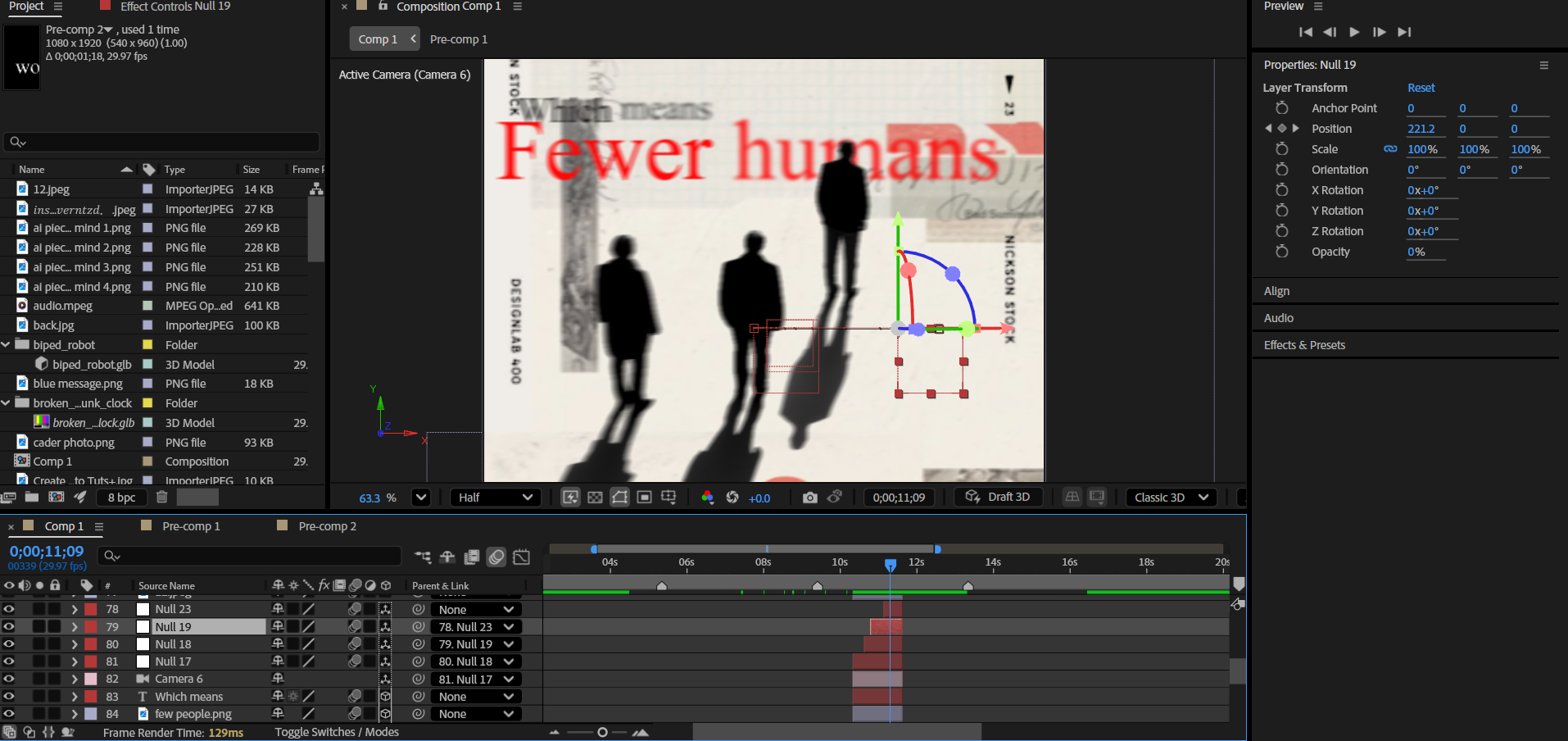The height and width of the screenshot is (741, 1568).
Task: Open the resolution dropdown showing Half
Action: 495,498
